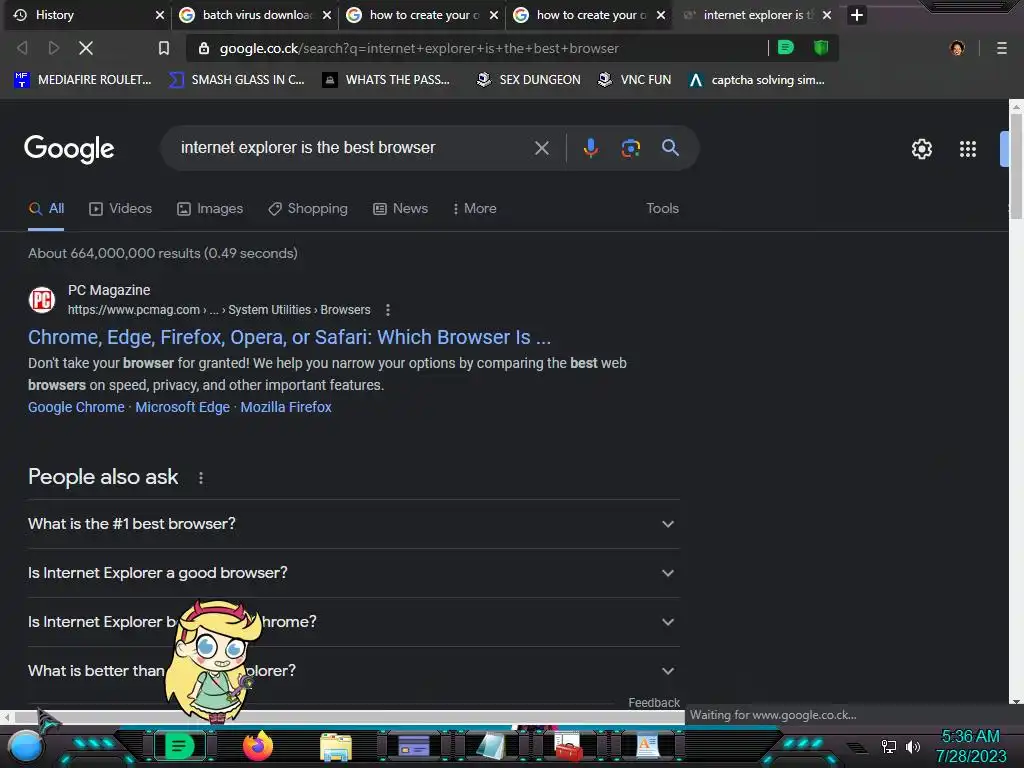
Task: Click the horizontal scrollbar at page bottom
Action: pos(348,717)
